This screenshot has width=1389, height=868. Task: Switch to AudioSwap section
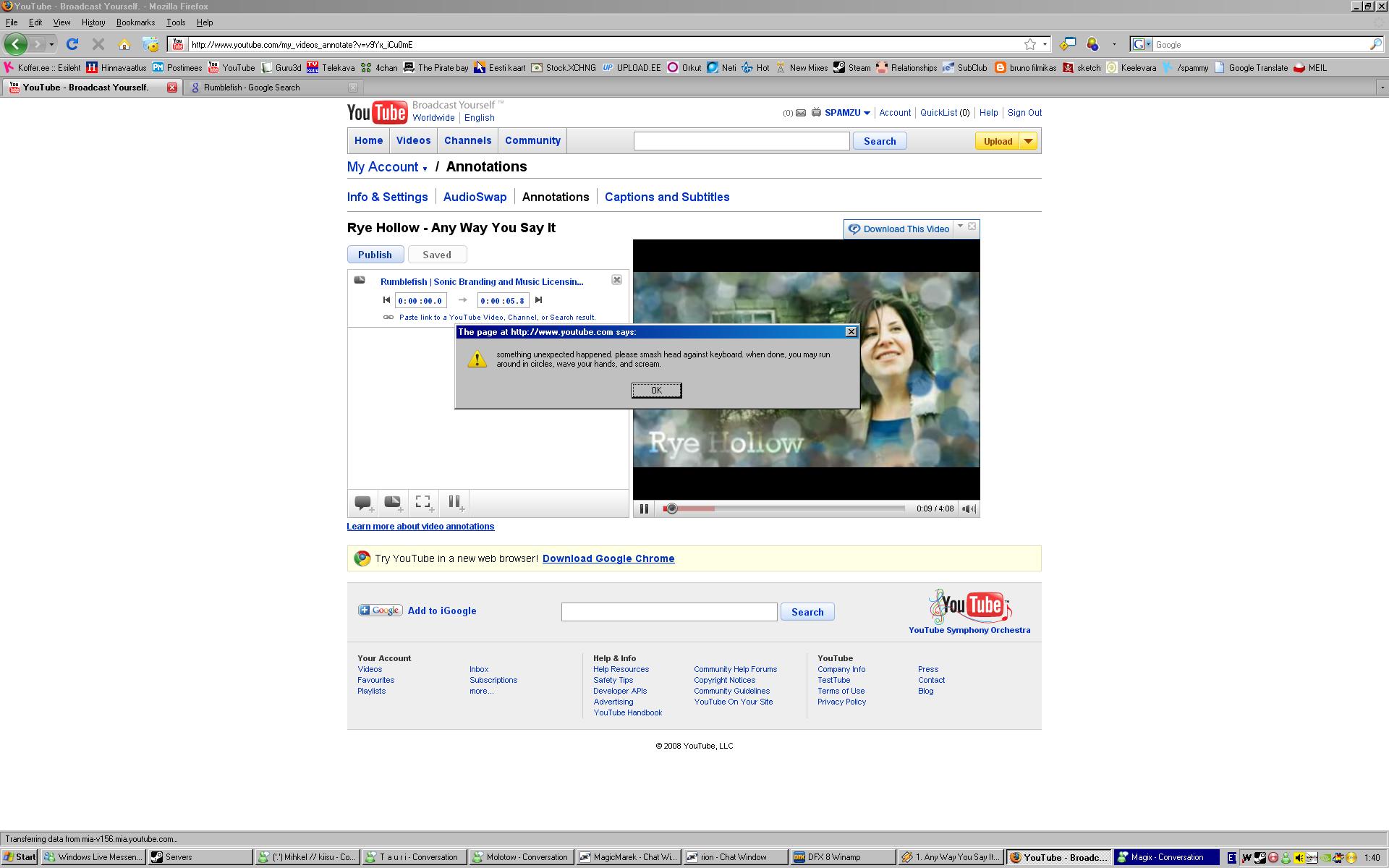point(475,197)
